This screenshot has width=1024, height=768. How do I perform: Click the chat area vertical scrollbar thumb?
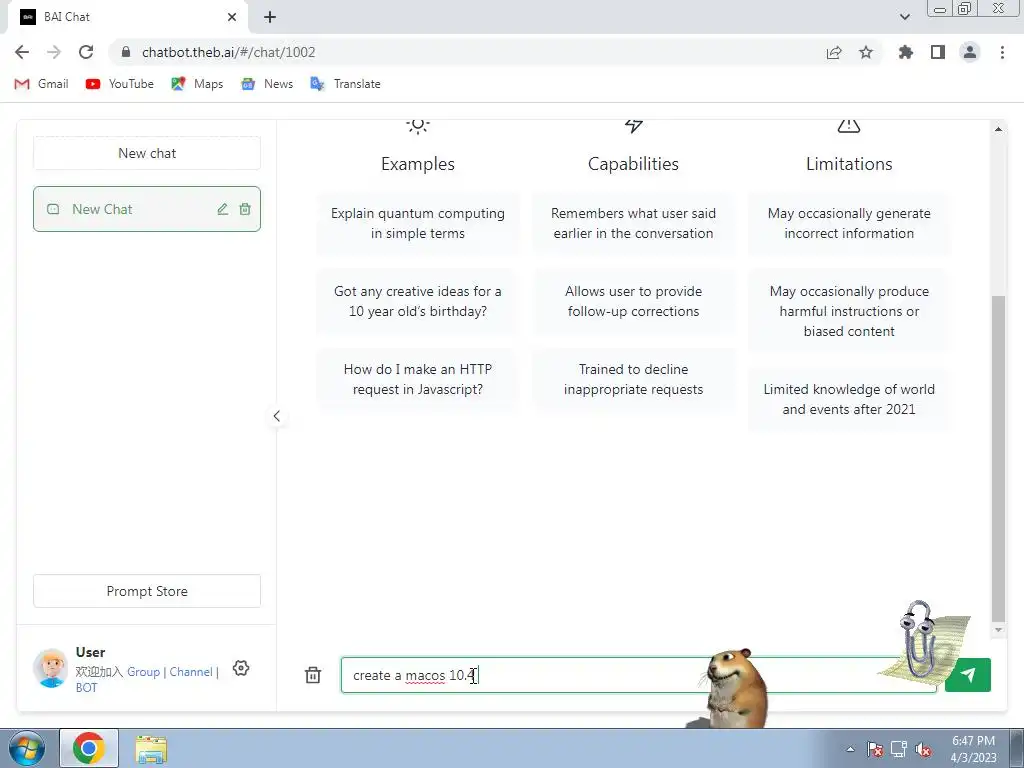click(x=998, y=458)
